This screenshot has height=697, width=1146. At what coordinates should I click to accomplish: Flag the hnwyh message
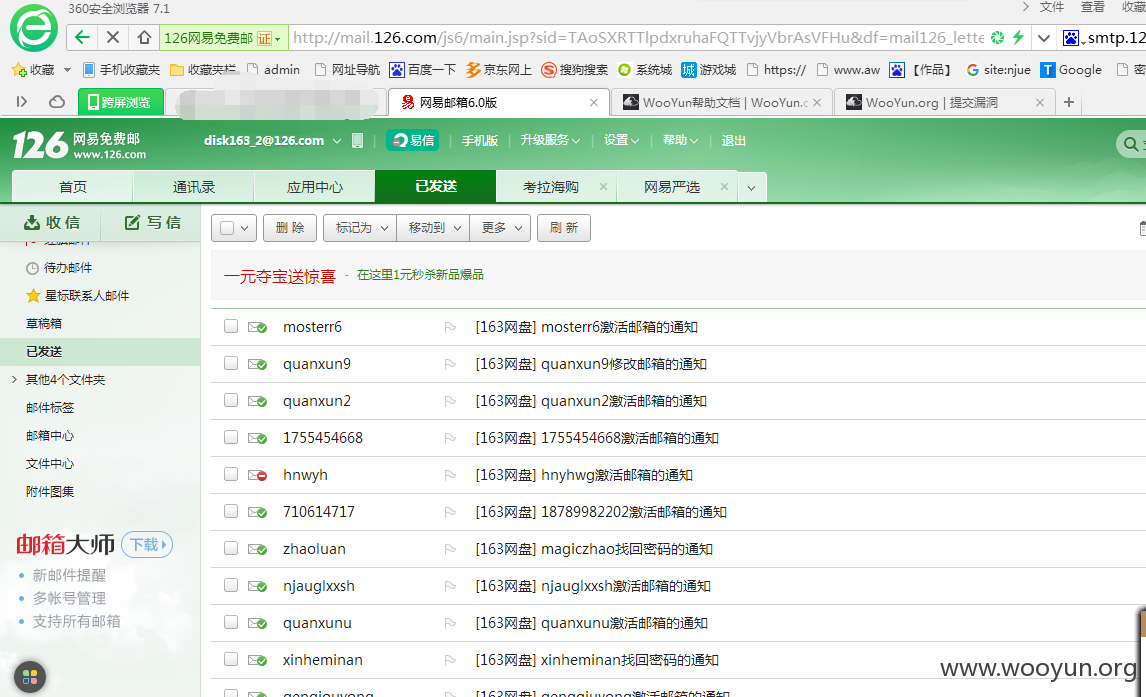[450, 475]
